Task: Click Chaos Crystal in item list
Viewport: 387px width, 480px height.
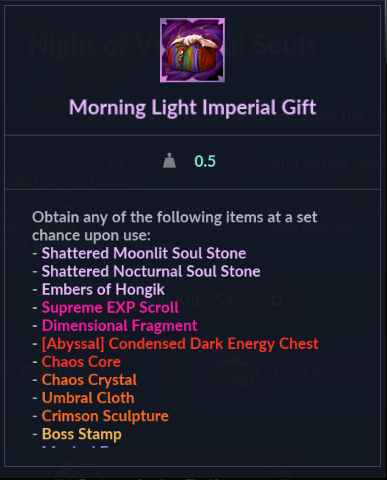Action: coord(89,380)
